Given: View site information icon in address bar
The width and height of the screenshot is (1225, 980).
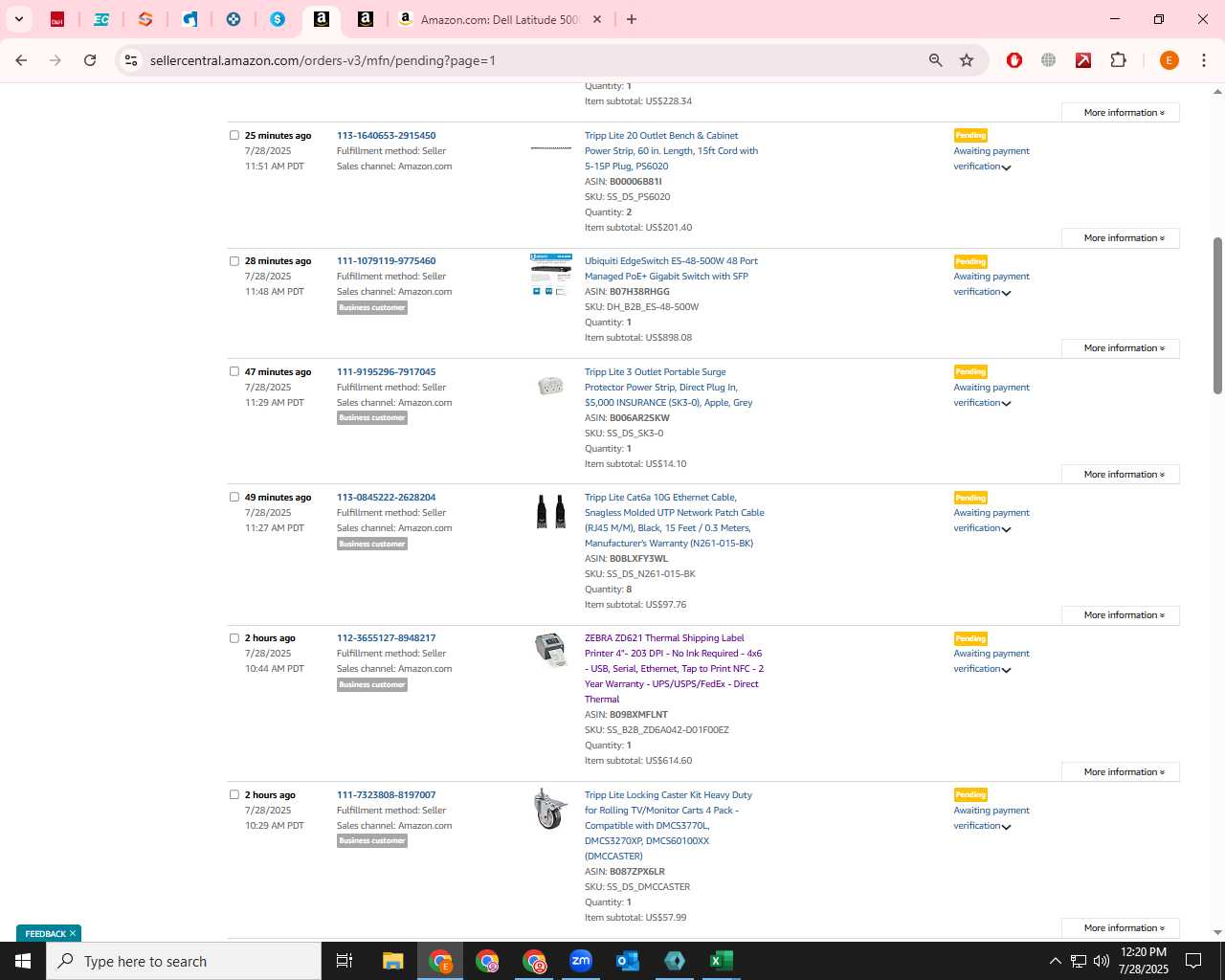Looking at the screenshot, I should (x=131, y=60).
